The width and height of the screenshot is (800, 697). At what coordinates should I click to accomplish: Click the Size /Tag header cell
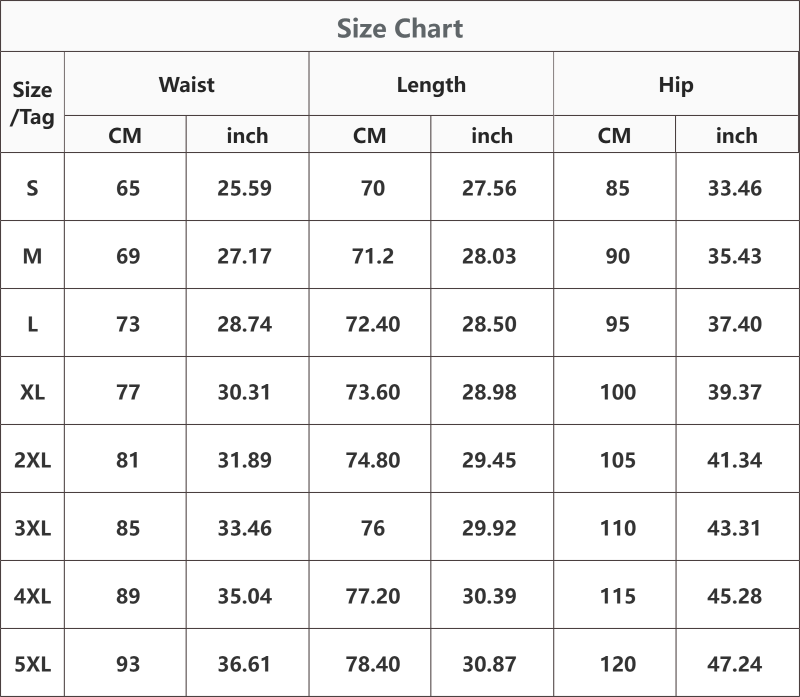click(32, 104)
